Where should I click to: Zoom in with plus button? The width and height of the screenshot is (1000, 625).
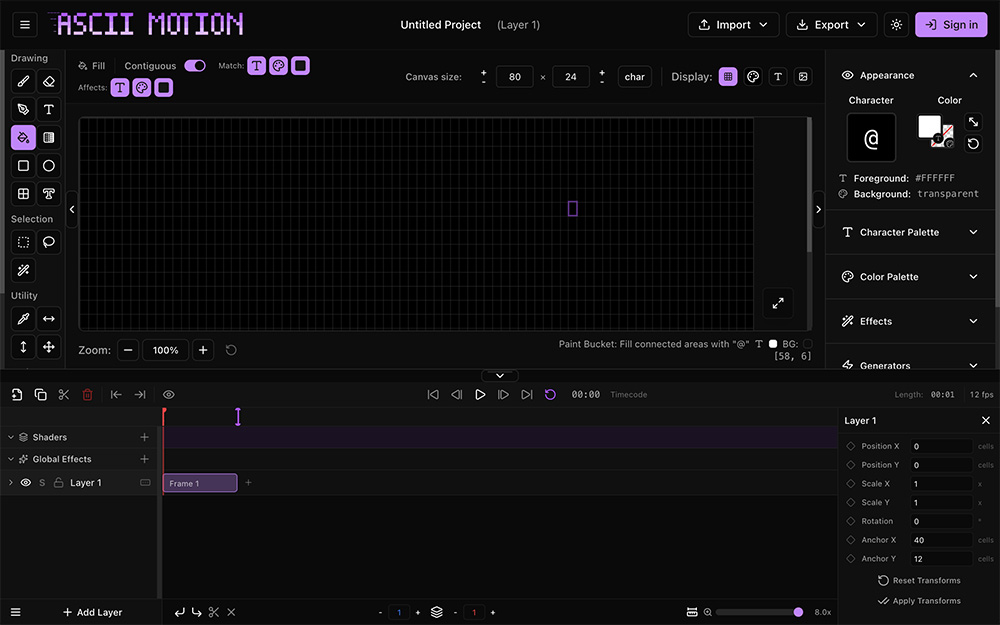[203, 350]
